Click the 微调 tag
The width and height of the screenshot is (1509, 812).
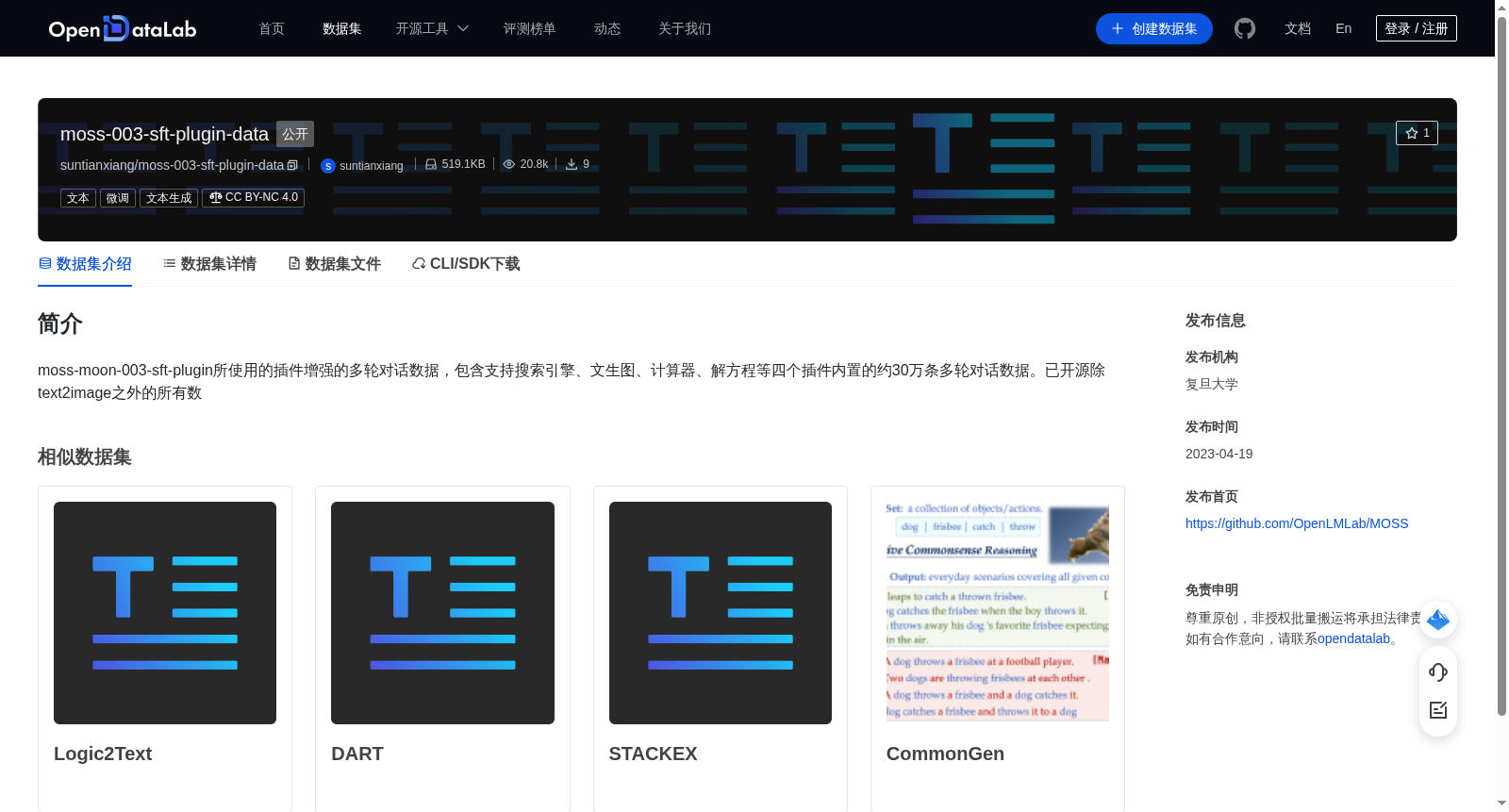118,198
